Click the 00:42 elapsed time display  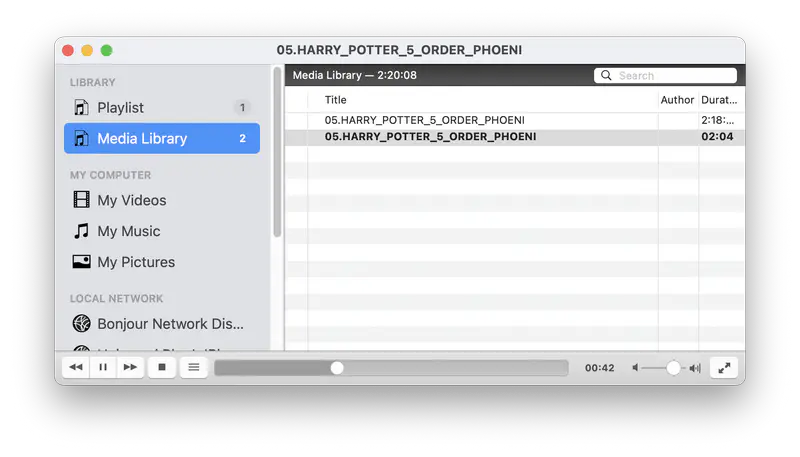click(599, 368)
